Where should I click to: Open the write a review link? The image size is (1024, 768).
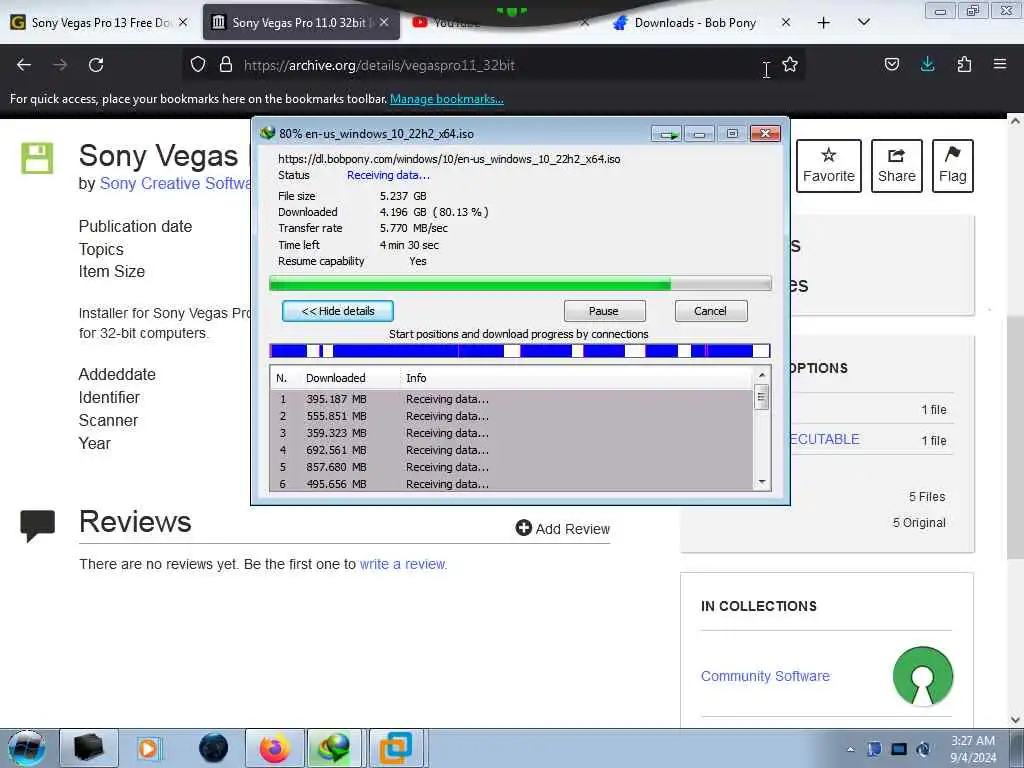(x=402, y=564)
